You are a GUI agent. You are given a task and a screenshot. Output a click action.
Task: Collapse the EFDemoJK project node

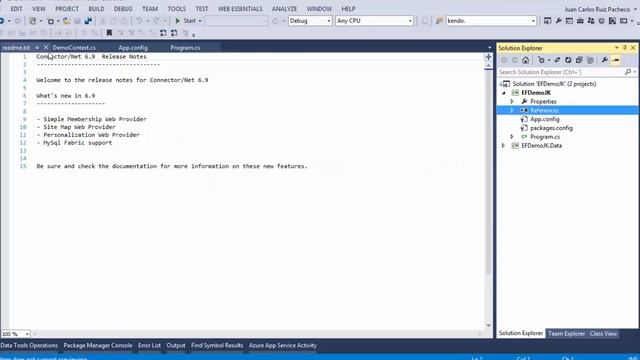click(x=503, y=93)
